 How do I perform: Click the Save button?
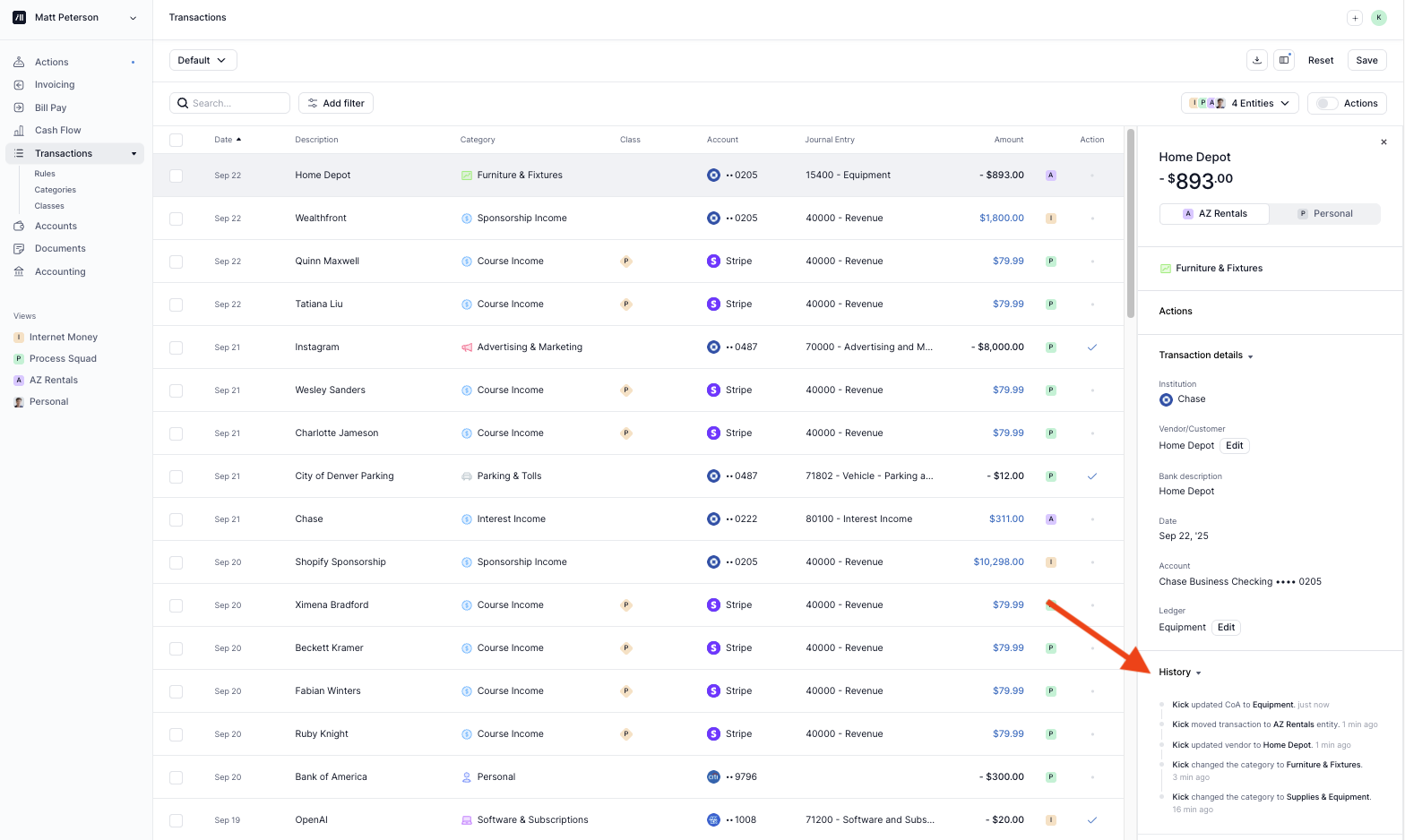[x=1366, y=60]
